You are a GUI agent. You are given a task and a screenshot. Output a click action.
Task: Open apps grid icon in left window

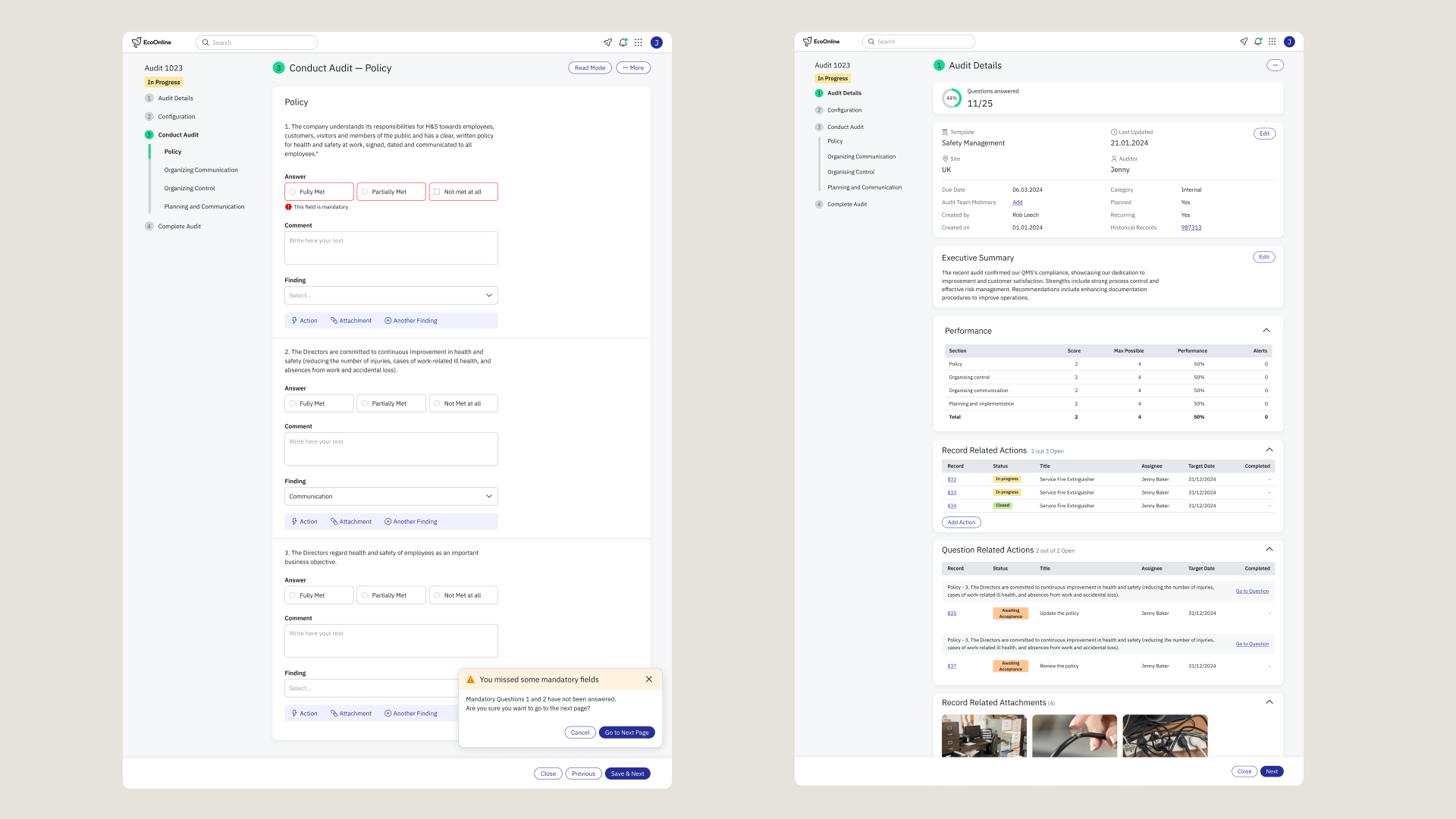pyautogui.click(x=639, y=42)
